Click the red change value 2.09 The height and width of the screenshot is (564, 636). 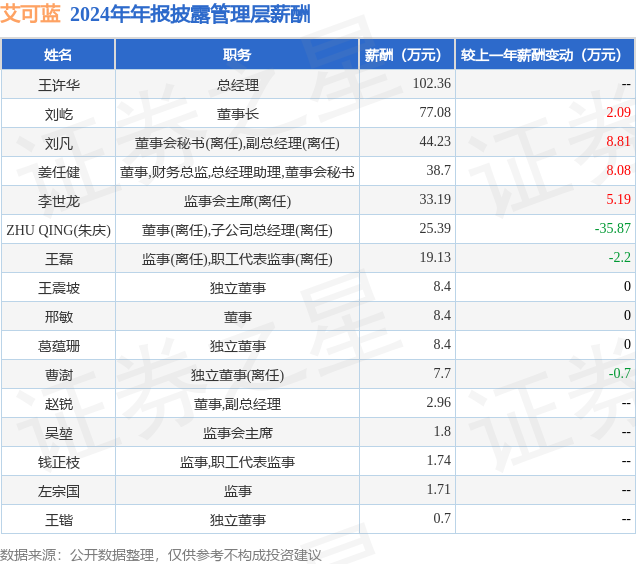tap(619, 112)
